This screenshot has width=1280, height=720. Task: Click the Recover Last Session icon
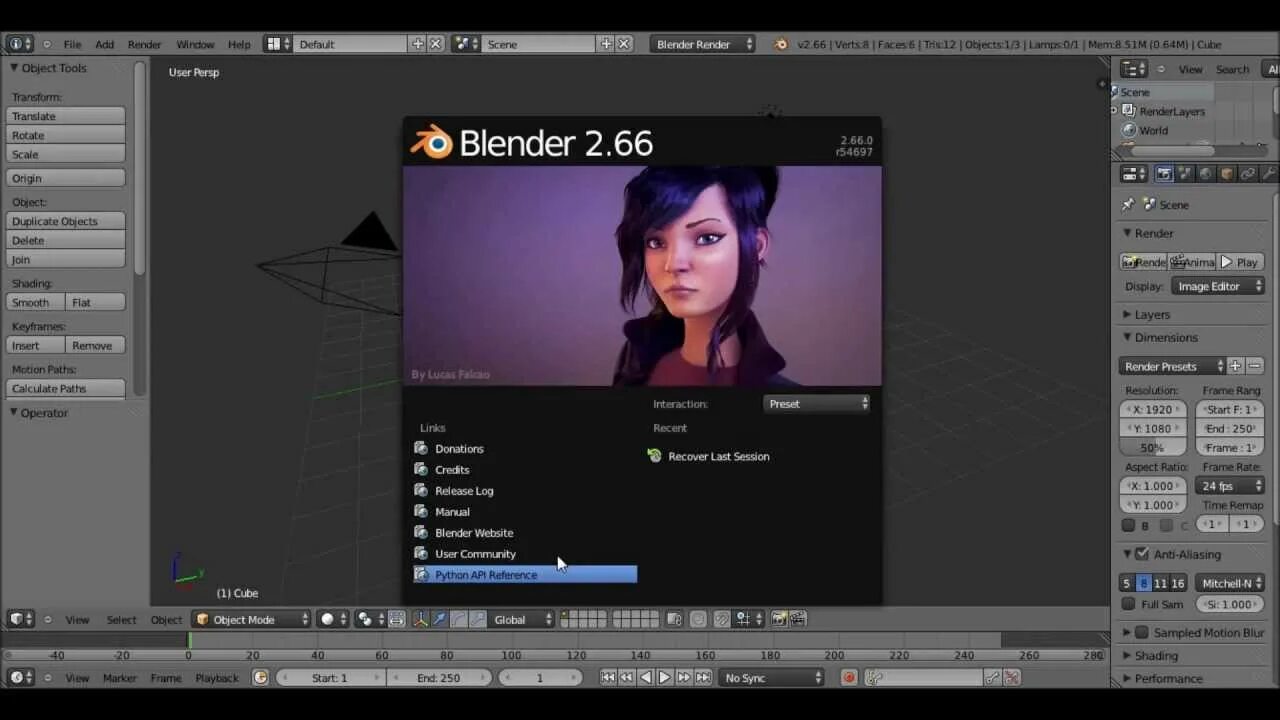(x=655, y=456)
